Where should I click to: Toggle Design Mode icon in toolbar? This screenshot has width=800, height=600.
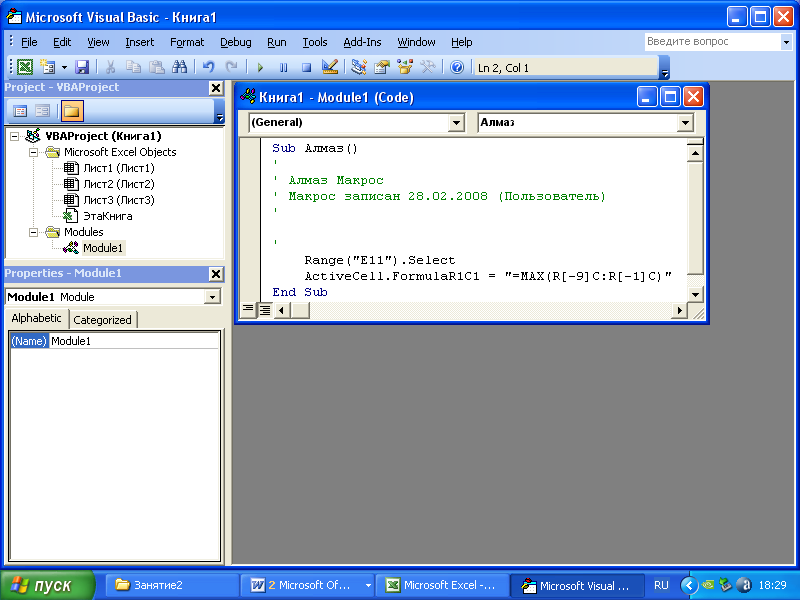(x=330, y=67)
